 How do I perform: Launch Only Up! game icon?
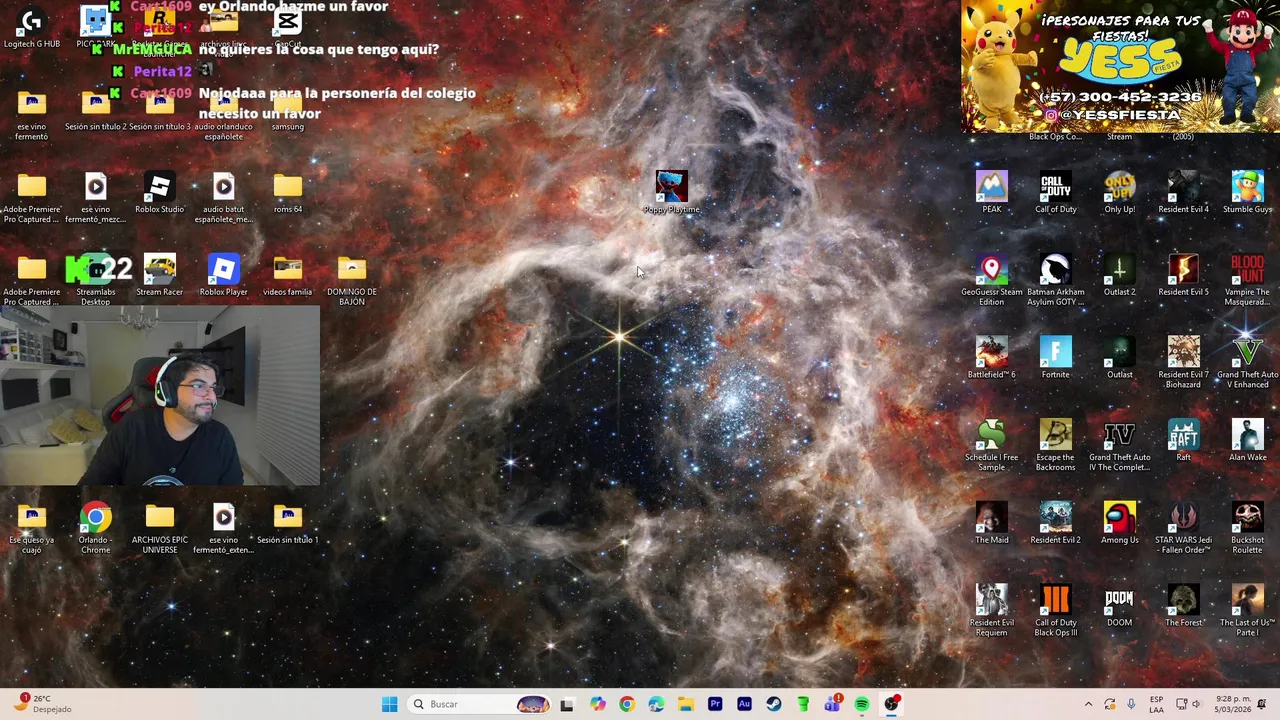coord(1119,193)
